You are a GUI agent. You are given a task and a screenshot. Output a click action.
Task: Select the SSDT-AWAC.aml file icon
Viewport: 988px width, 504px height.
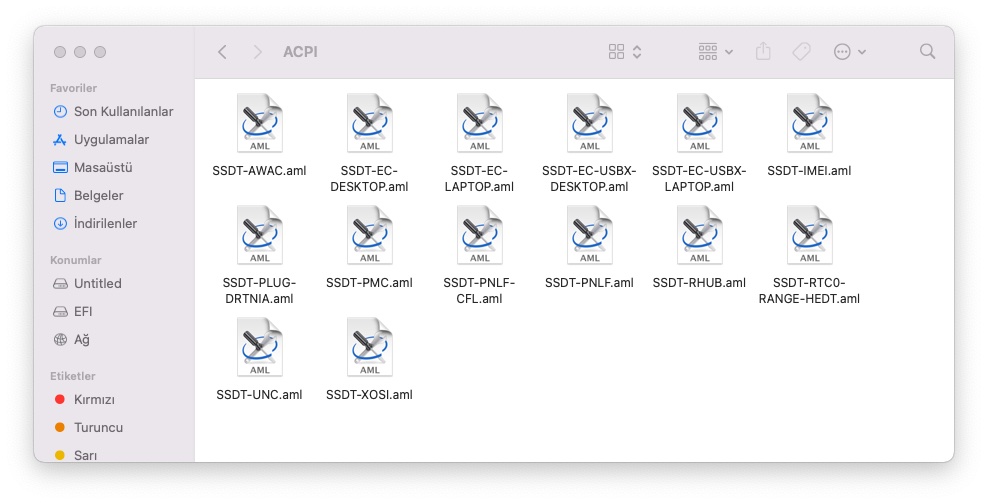(x=260, y=123)
